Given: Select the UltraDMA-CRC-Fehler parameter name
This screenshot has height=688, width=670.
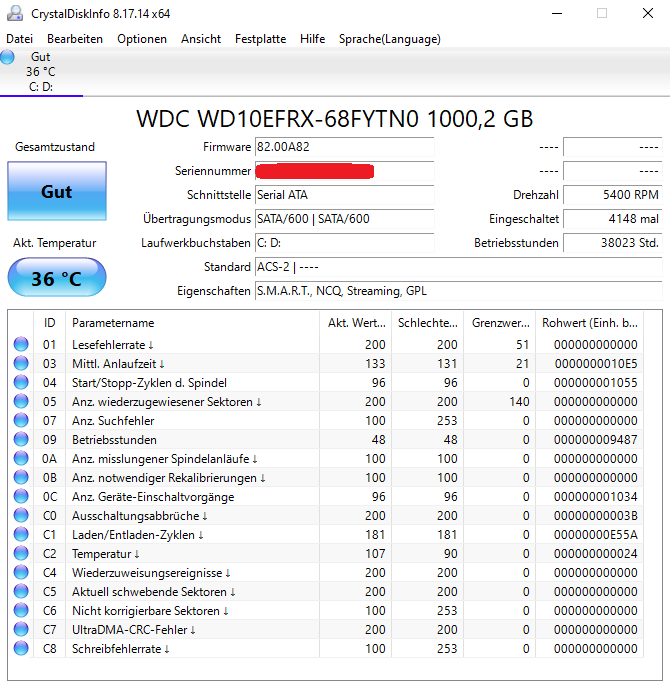Looking at the screenshot, I should [134, 630].
